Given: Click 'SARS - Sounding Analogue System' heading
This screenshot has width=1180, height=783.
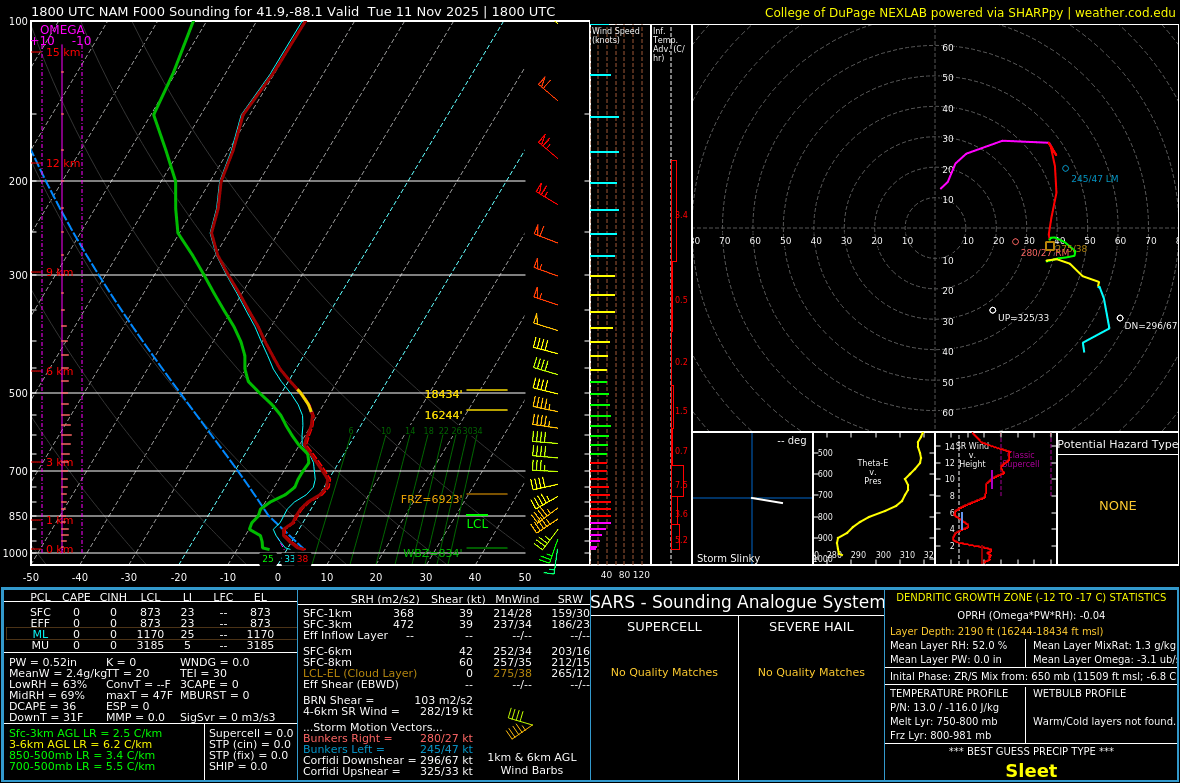Looking at the screenshot, I should [738, 602].
